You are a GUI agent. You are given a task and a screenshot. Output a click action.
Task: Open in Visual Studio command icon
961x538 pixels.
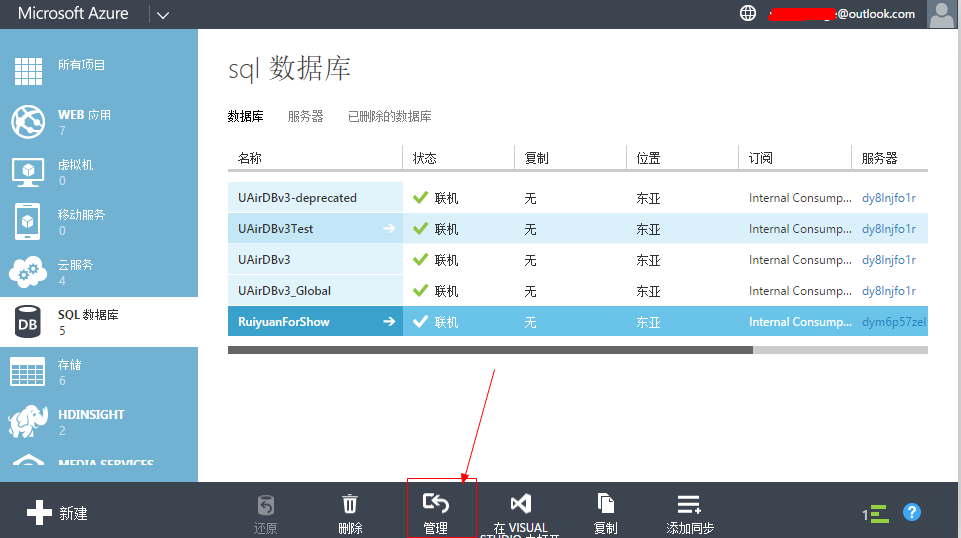point(521,504)
